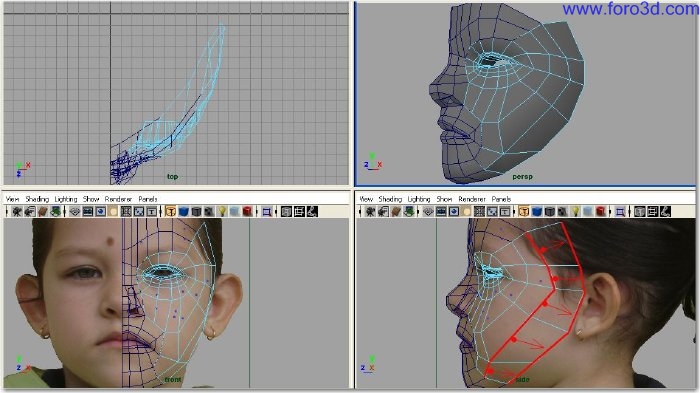The height and width of the screenshot is (393, 700).
Task: Open Renderer menu of front panel
Action: click(118, 199)
